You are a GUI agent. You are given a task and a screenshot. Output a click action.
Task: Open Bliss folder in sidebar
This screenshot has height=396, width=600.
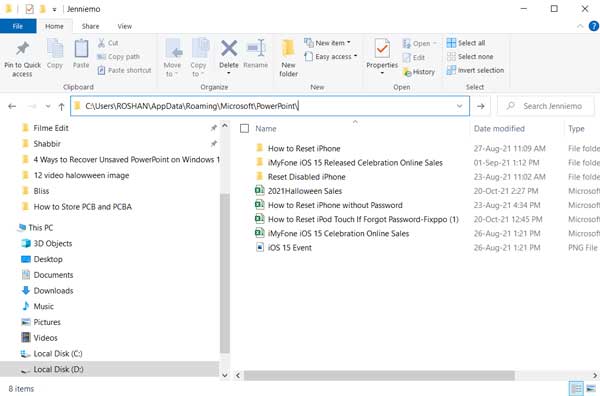pyautogui.click(x=41, y=191)
